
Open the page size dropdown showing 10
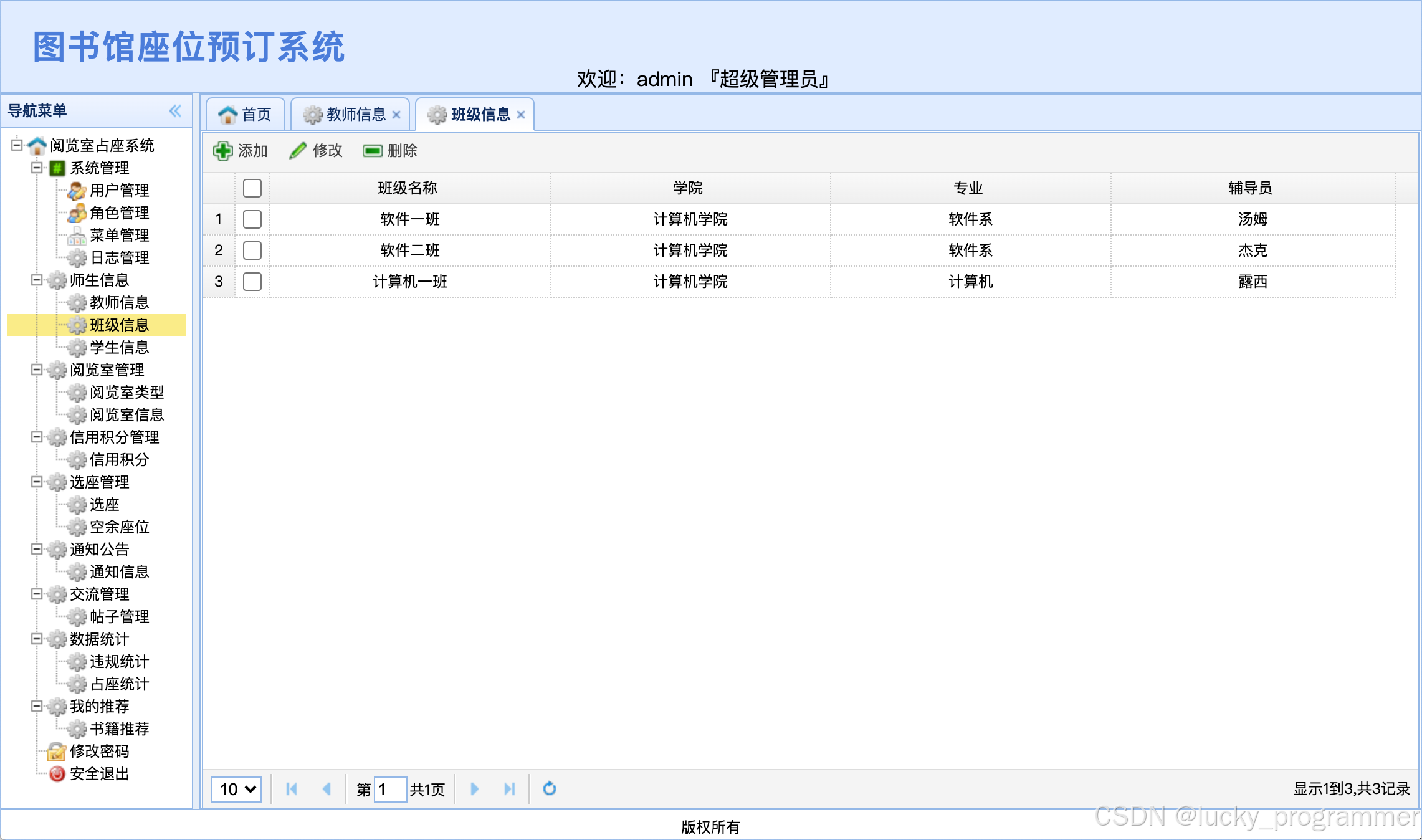tap(237, 789)
